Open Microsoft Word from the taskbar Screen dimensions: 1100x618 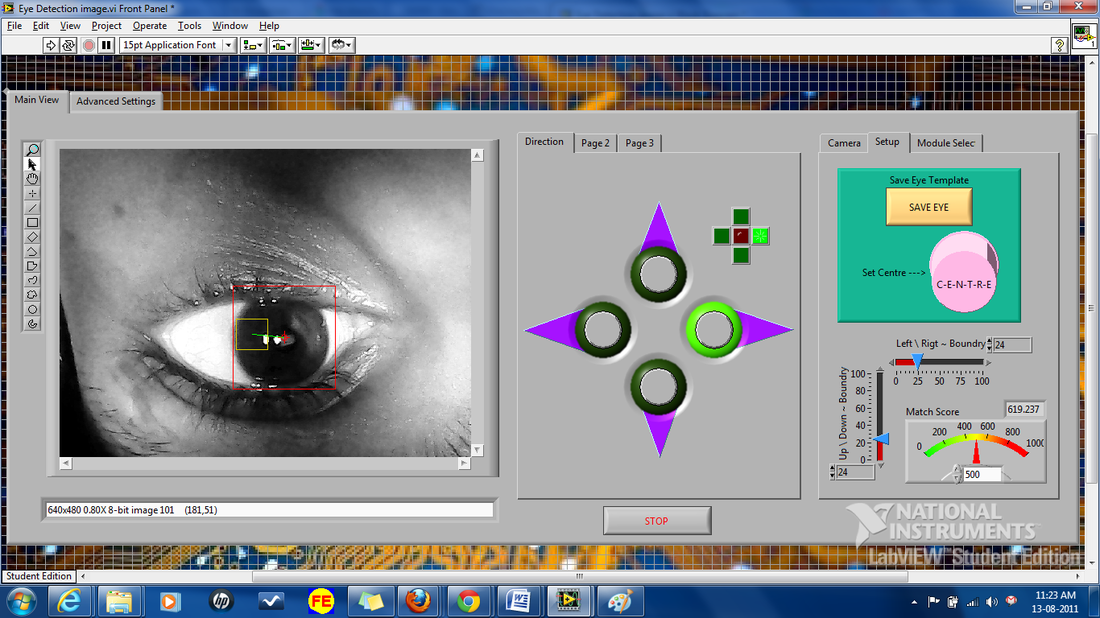[518, 601]
